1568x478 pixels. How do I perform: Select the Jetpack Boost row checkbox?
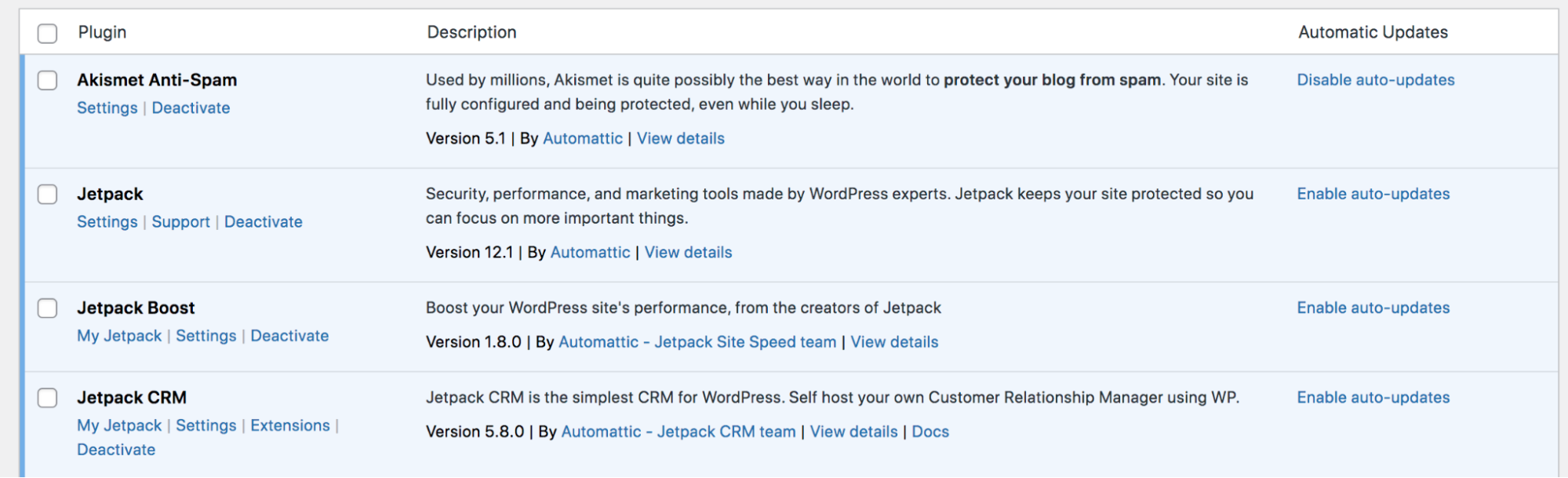(x=48, y=308)
